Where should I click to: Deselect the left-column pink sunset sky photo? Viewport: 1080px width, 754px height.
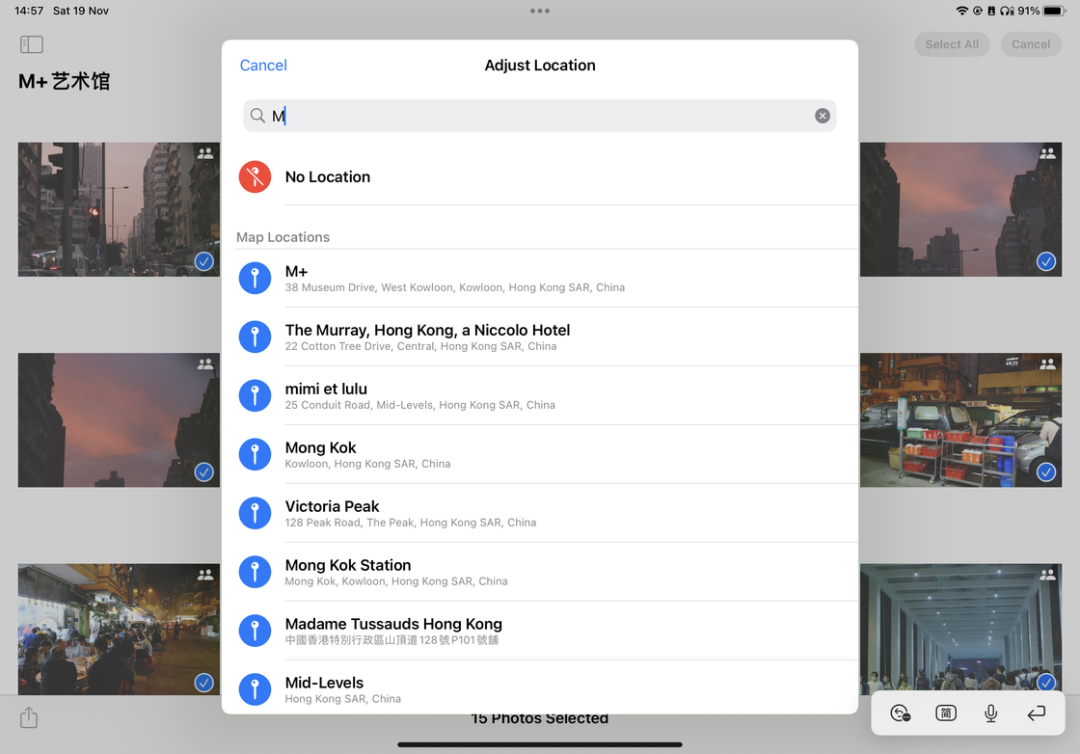click(x=204, y=472)
